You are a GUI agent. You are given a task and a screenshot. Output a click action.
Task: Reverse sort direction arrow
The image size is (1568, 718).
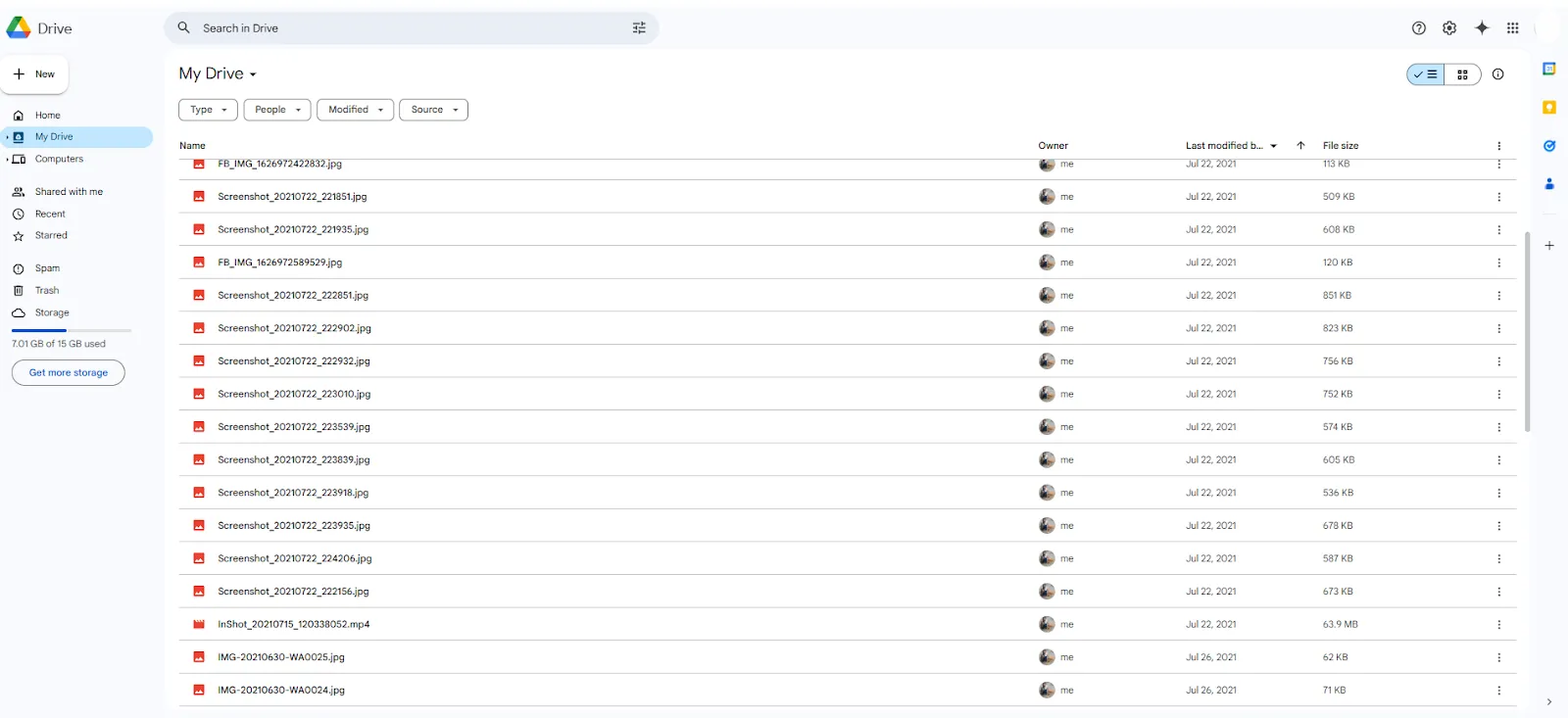coord(1300,146)
